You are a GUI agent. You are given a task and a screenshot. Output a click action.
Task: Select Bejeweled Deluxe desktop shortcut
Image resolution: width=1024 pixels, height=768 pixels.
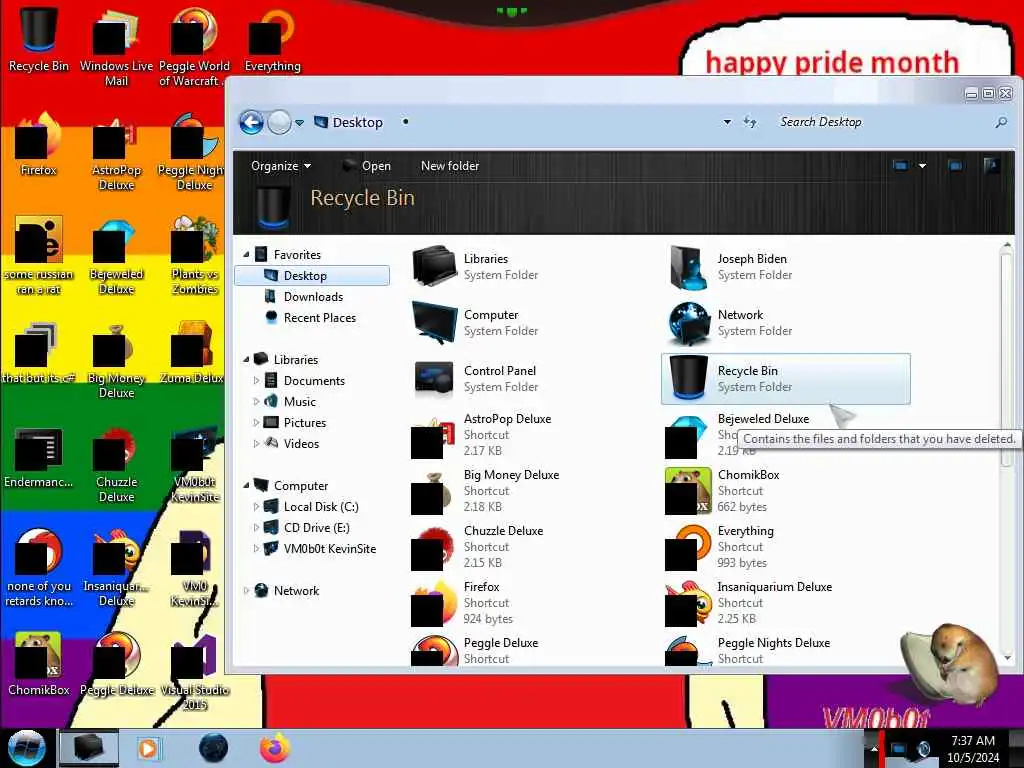pyautogui.click(x=116, y=256)
